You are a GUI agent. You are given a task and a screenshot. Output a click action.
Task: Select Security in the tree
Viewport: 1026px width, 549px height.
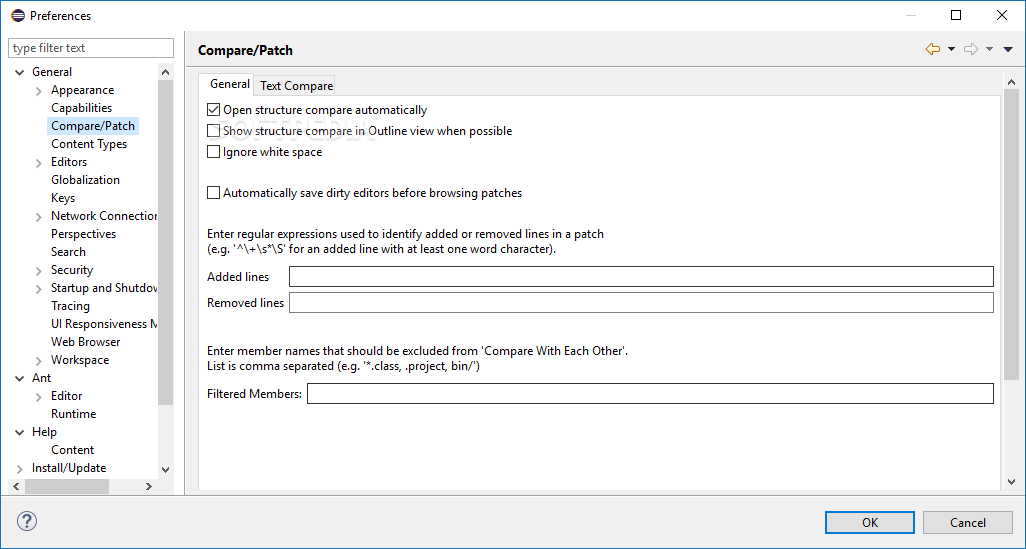click(72, 270)
